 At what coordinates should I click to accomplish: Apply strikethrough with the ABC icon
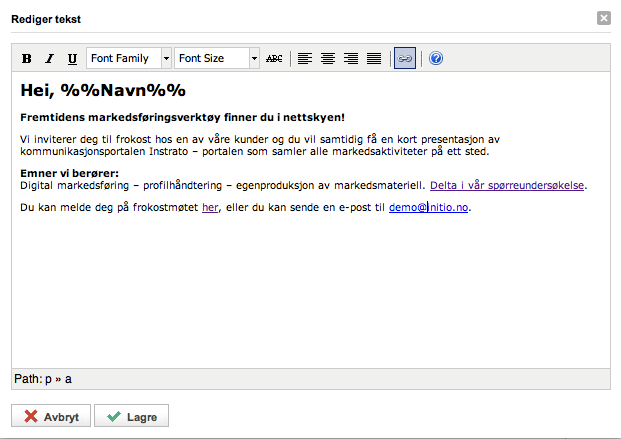(274, 59)
